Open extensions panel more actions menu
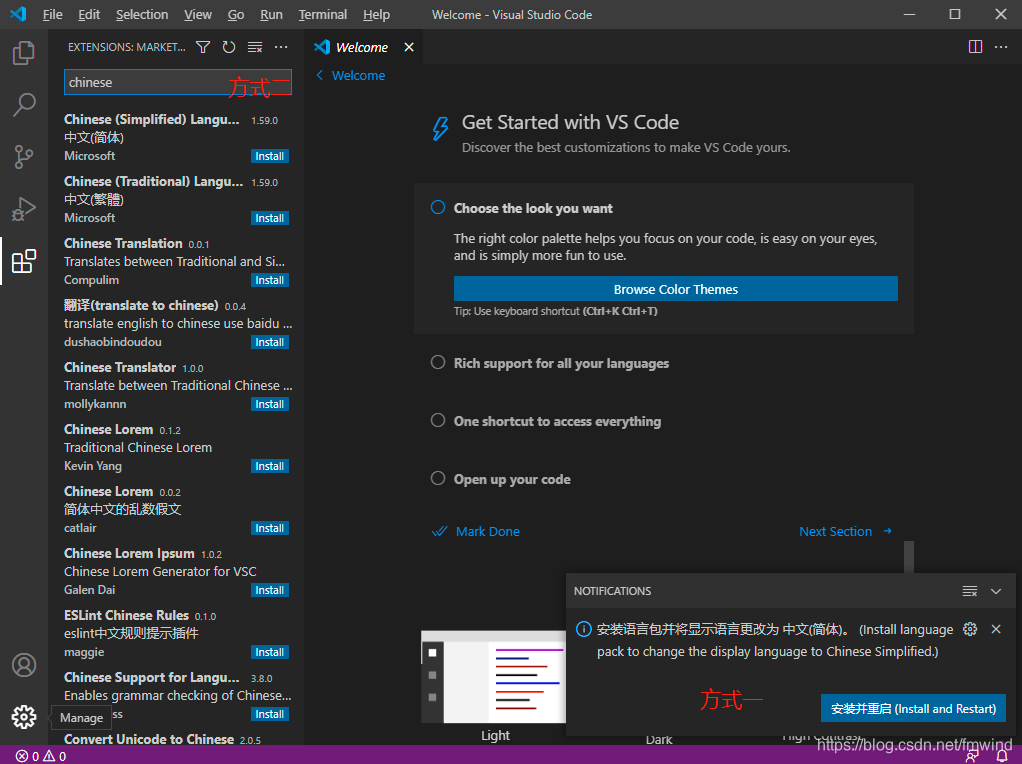 tap(281, 47)
